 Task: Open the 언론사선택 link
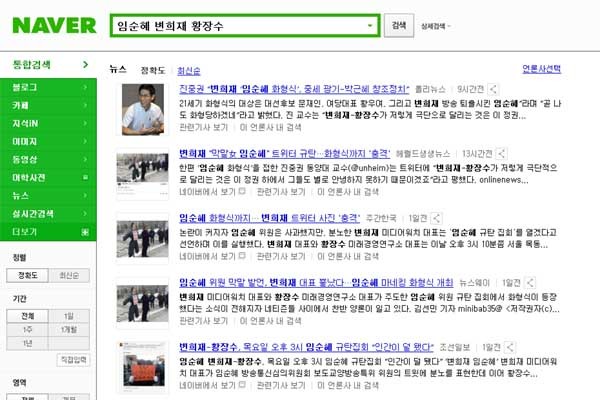[x=541, y=69]
